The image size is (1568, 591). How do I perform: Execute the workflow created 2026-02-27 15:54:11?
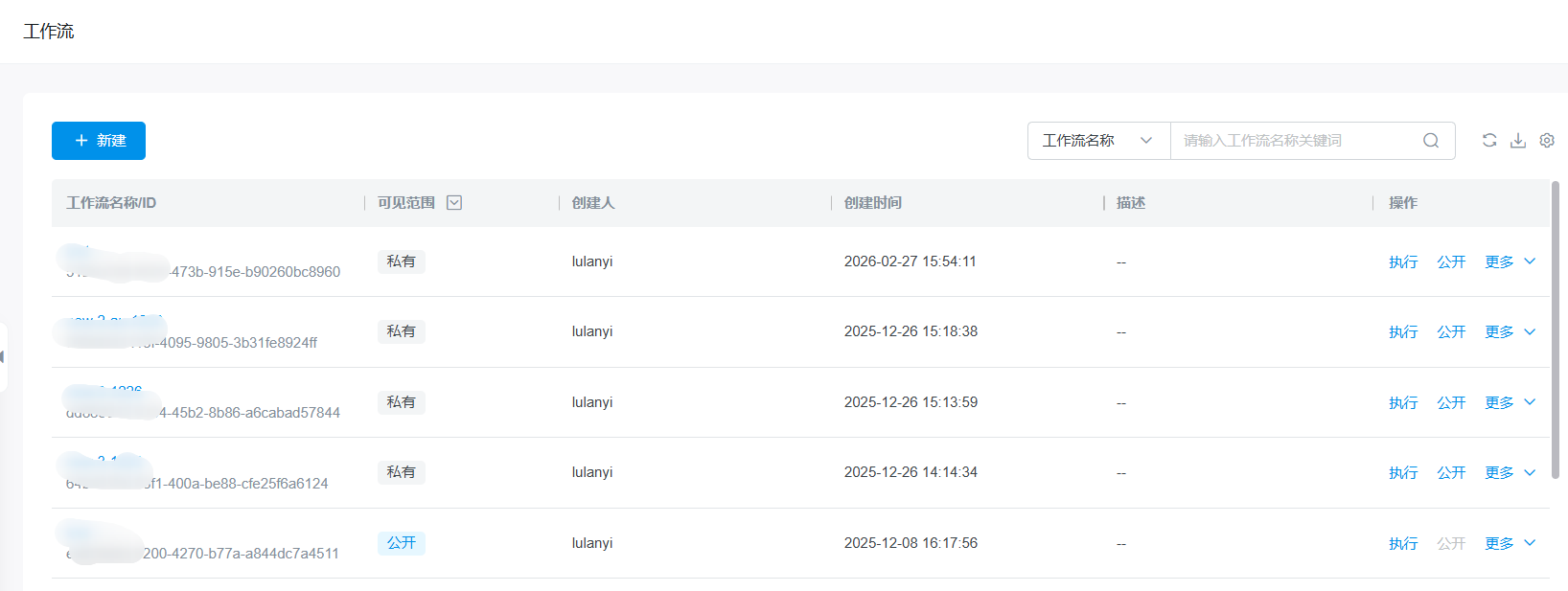(1403, 262)
